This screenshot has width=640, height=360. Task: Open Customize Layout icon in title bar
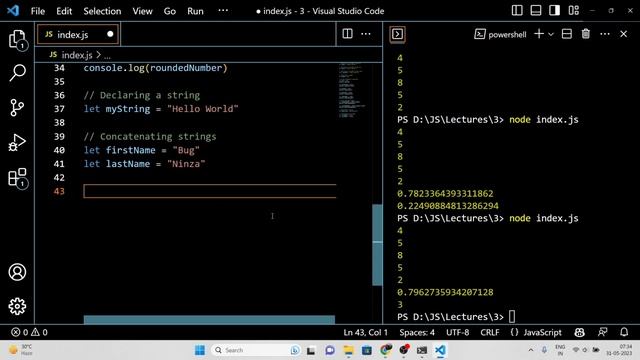[574, 11]
